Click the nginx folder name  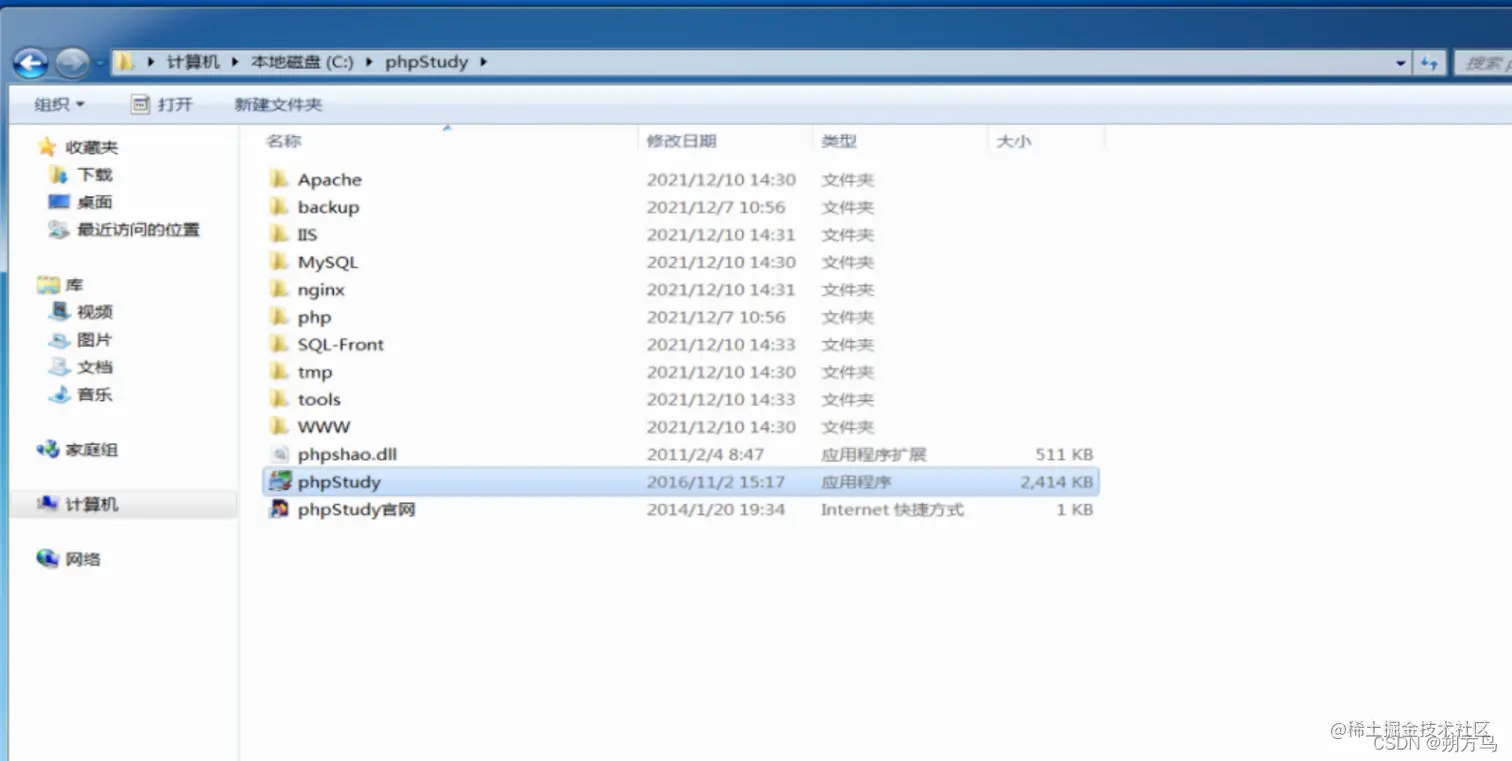(321, 290)
